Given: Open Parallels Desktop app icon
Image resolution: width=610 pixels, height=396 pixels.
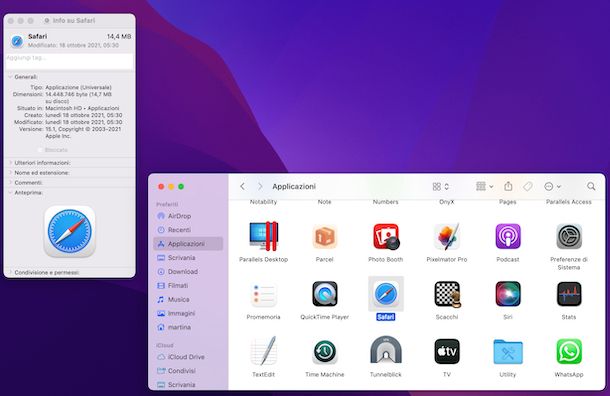Looking at the screenshot, I should tap(263, 236).
